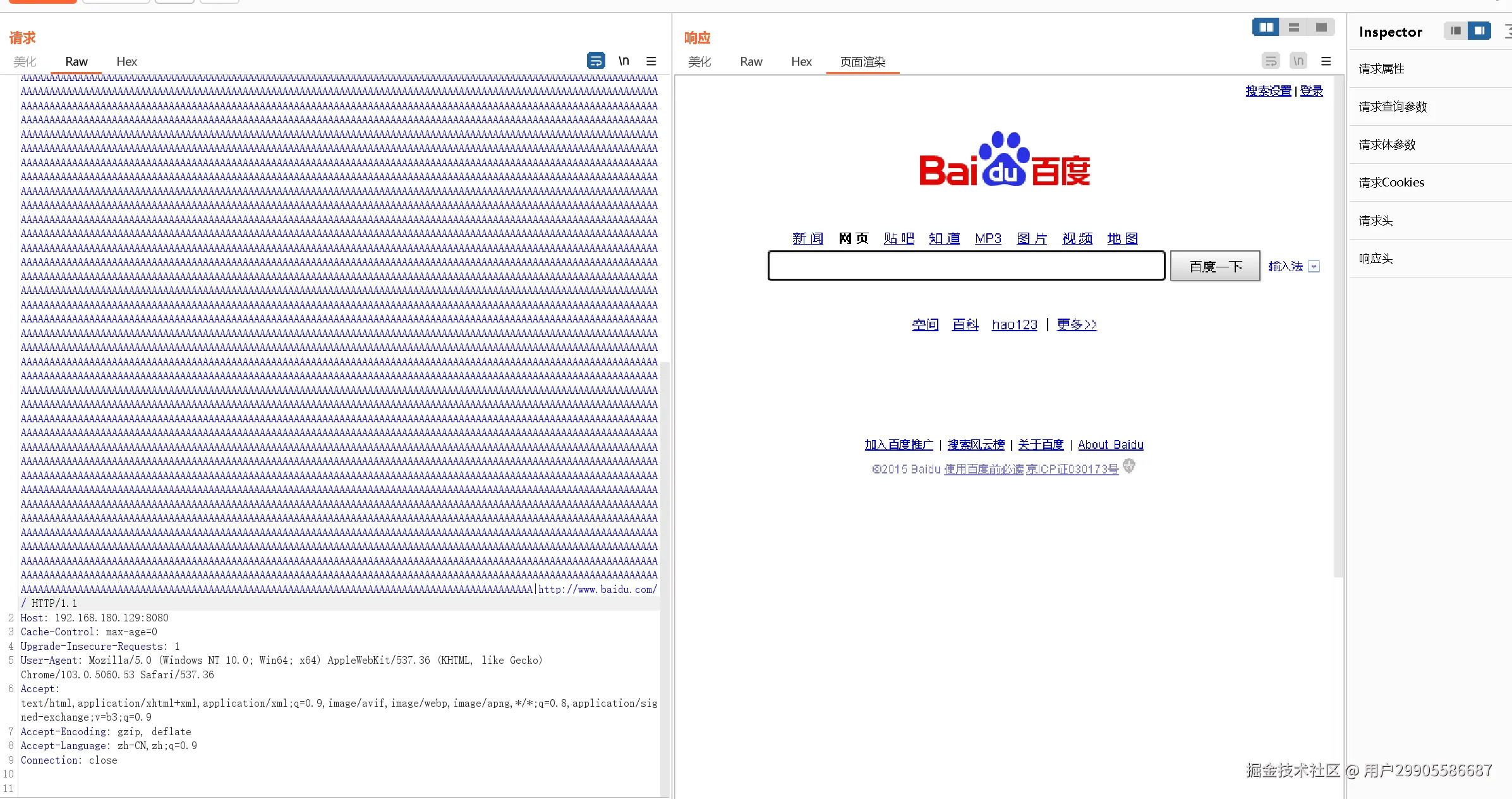Open the 搜索设置 link on Baidu page
This screenshot has width=1512, height=799.
click(1268, 91)
